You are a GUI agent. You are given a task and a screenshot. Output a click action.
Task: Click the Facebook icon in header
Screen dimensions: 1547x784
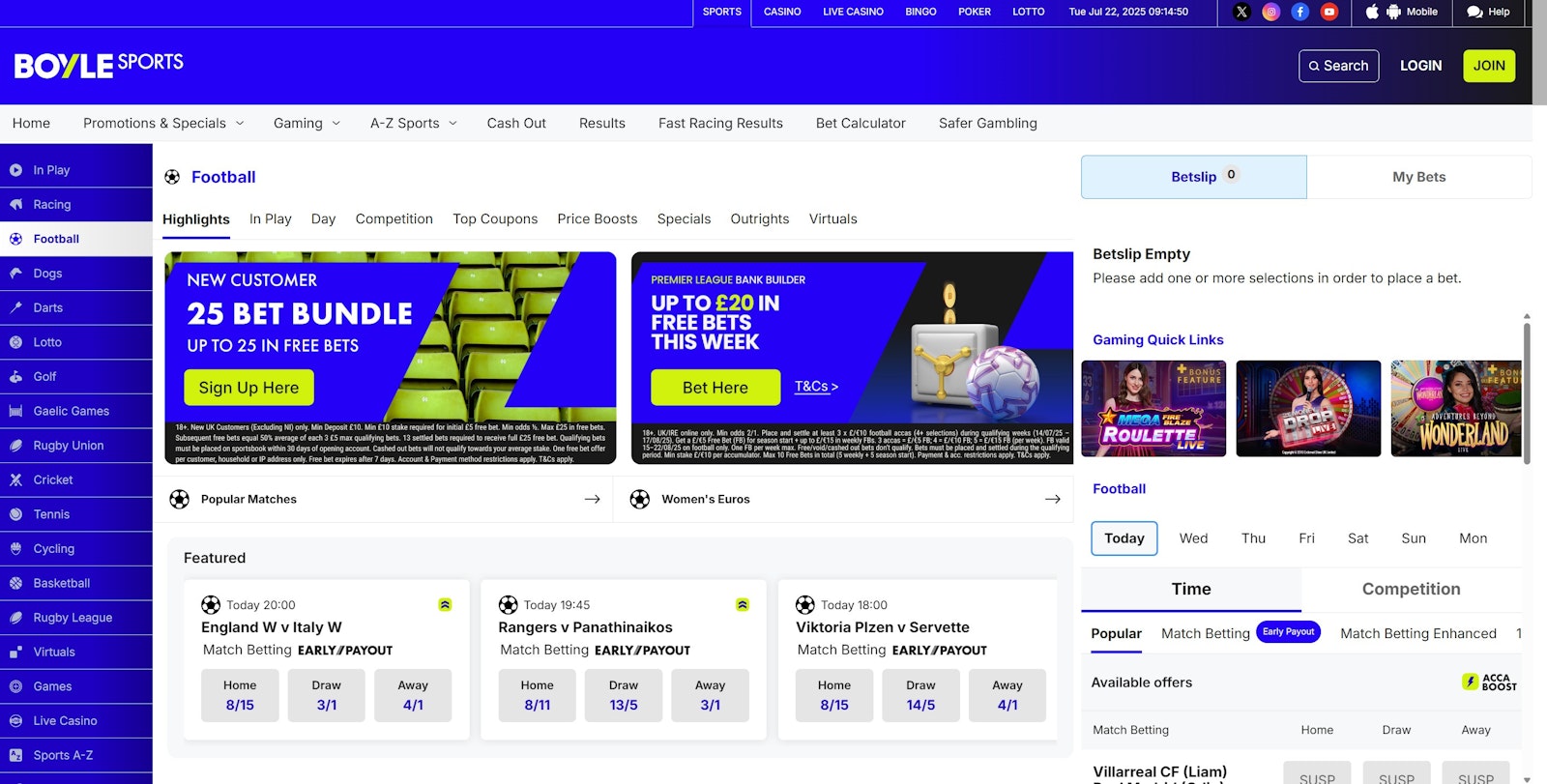[x=1300, y=12]
